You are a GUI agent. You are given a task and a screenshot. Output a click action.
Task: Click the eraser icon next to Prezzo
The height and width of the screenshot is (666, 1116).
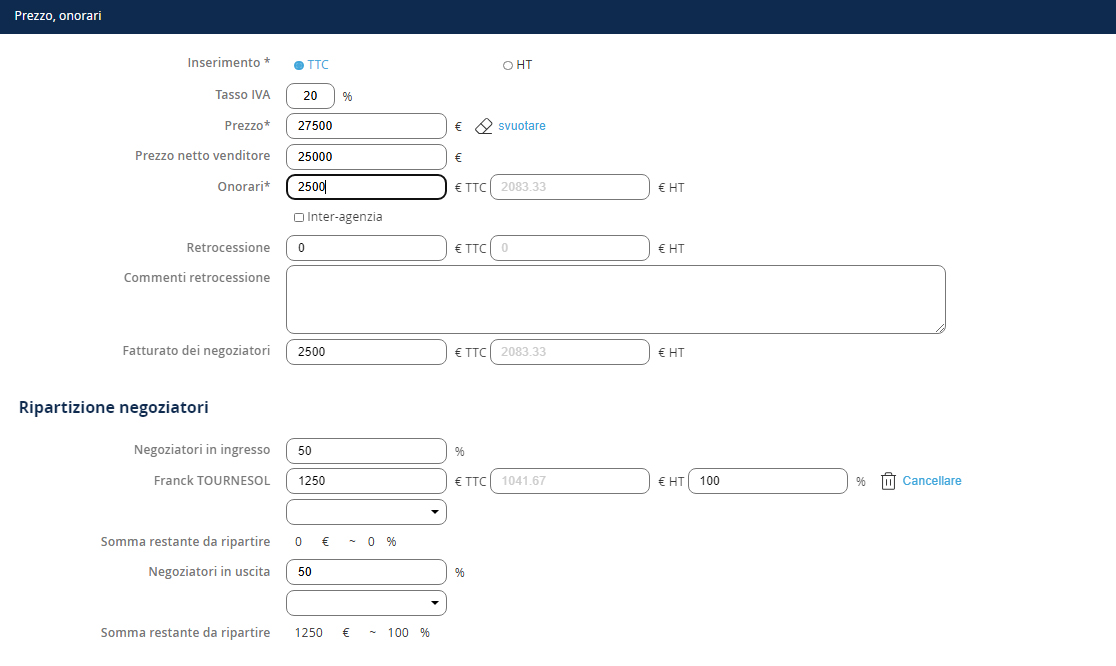coord(484,127)
